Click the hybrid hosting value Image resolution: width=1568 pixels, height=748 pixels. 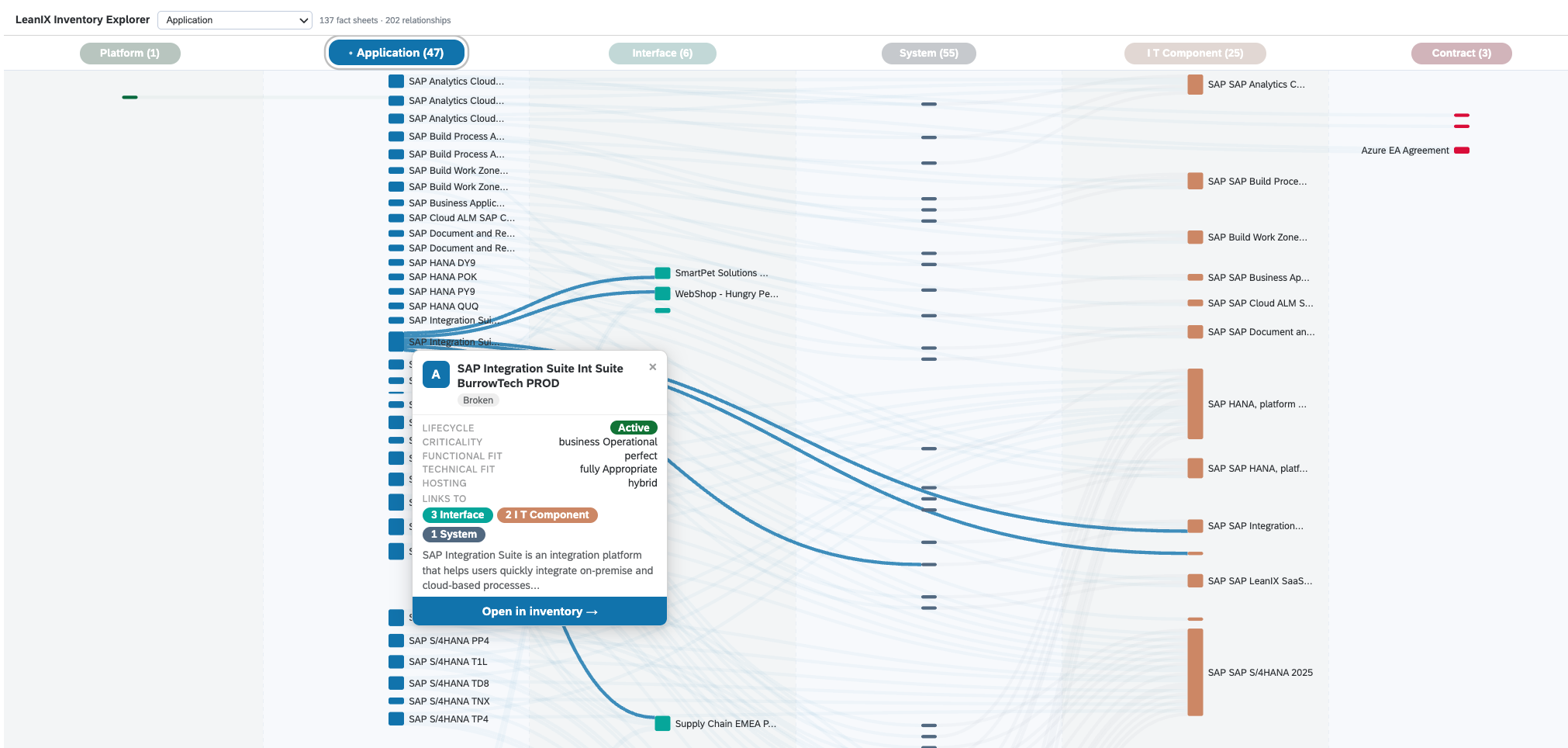(643, 483)
